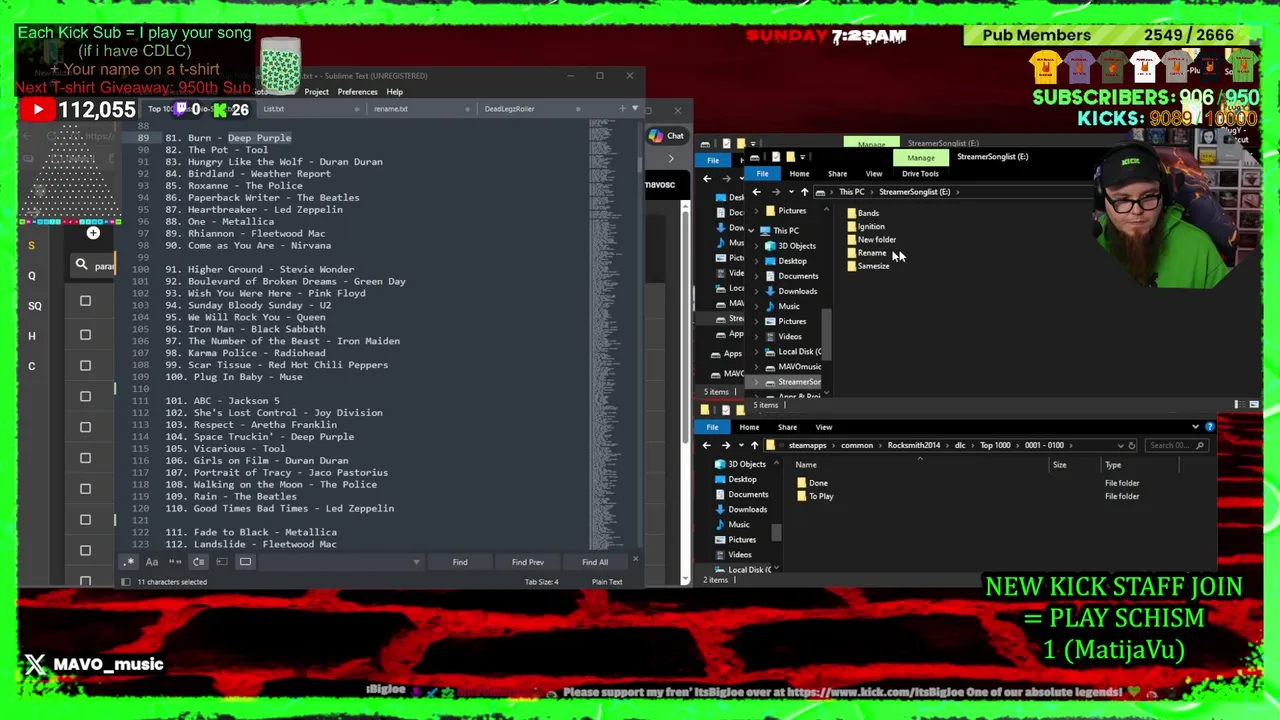Click Top 1000 in lower Explorer breadcrumb
Screen dimensions: 1280x720
pyautogui.click(x=995, y=445)
